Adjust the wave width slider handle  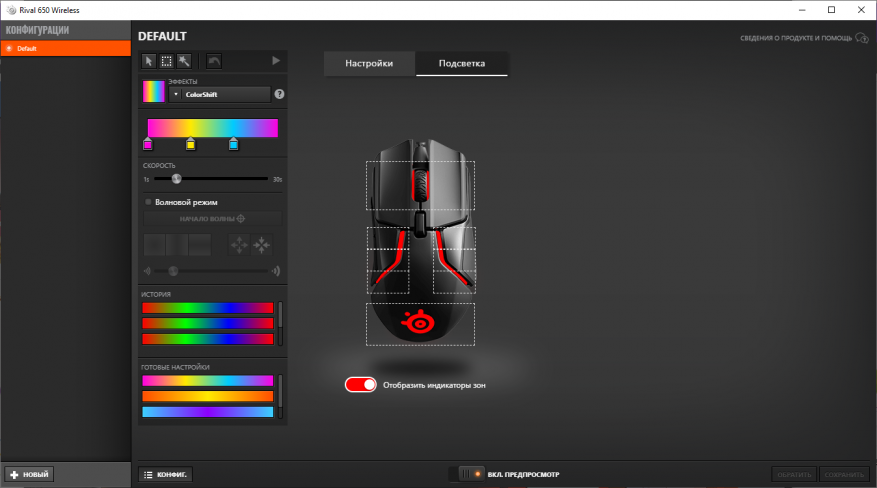click(x=173, y=271)
